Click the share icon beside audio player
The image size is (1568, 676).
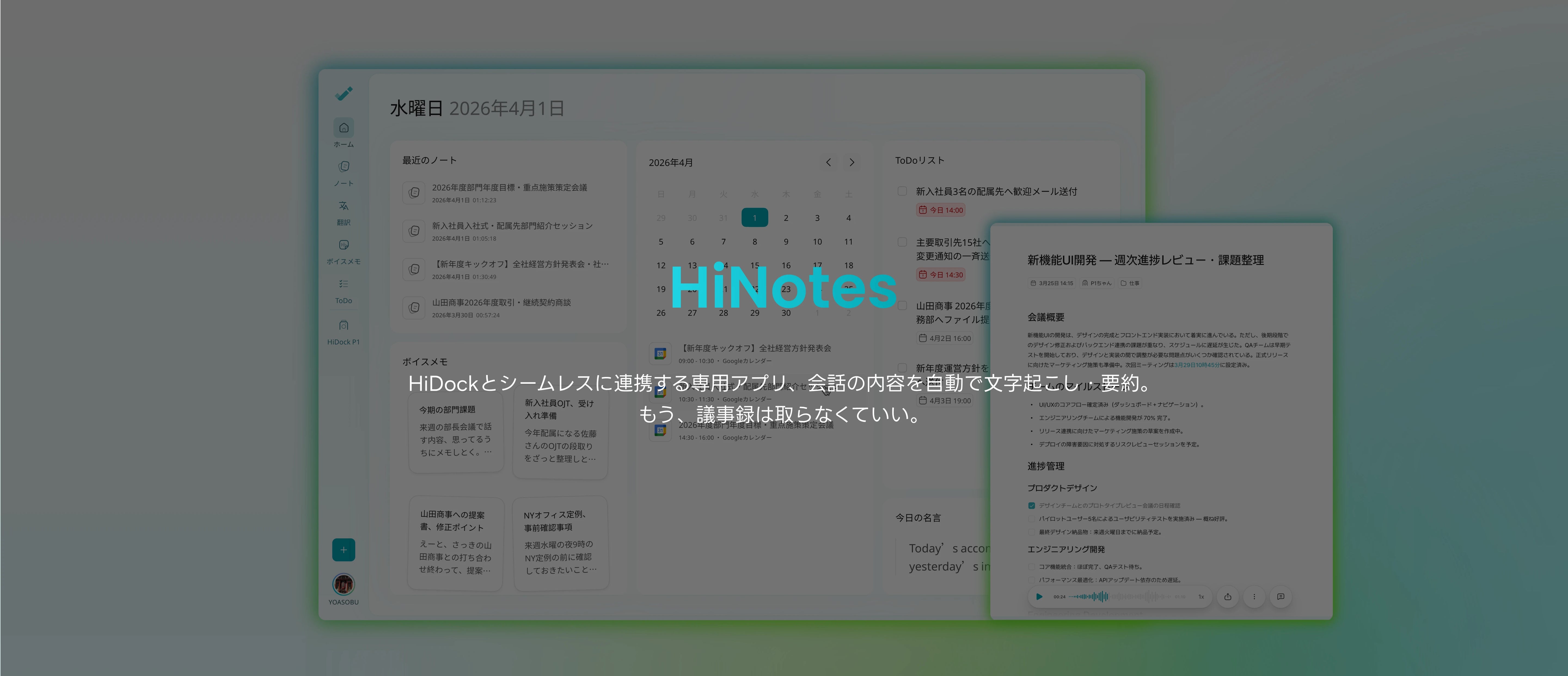tap(1227, 597)
